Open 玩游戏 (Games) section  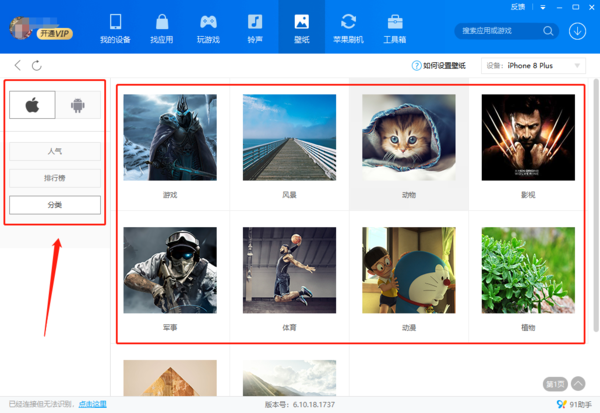click(208, 28)
